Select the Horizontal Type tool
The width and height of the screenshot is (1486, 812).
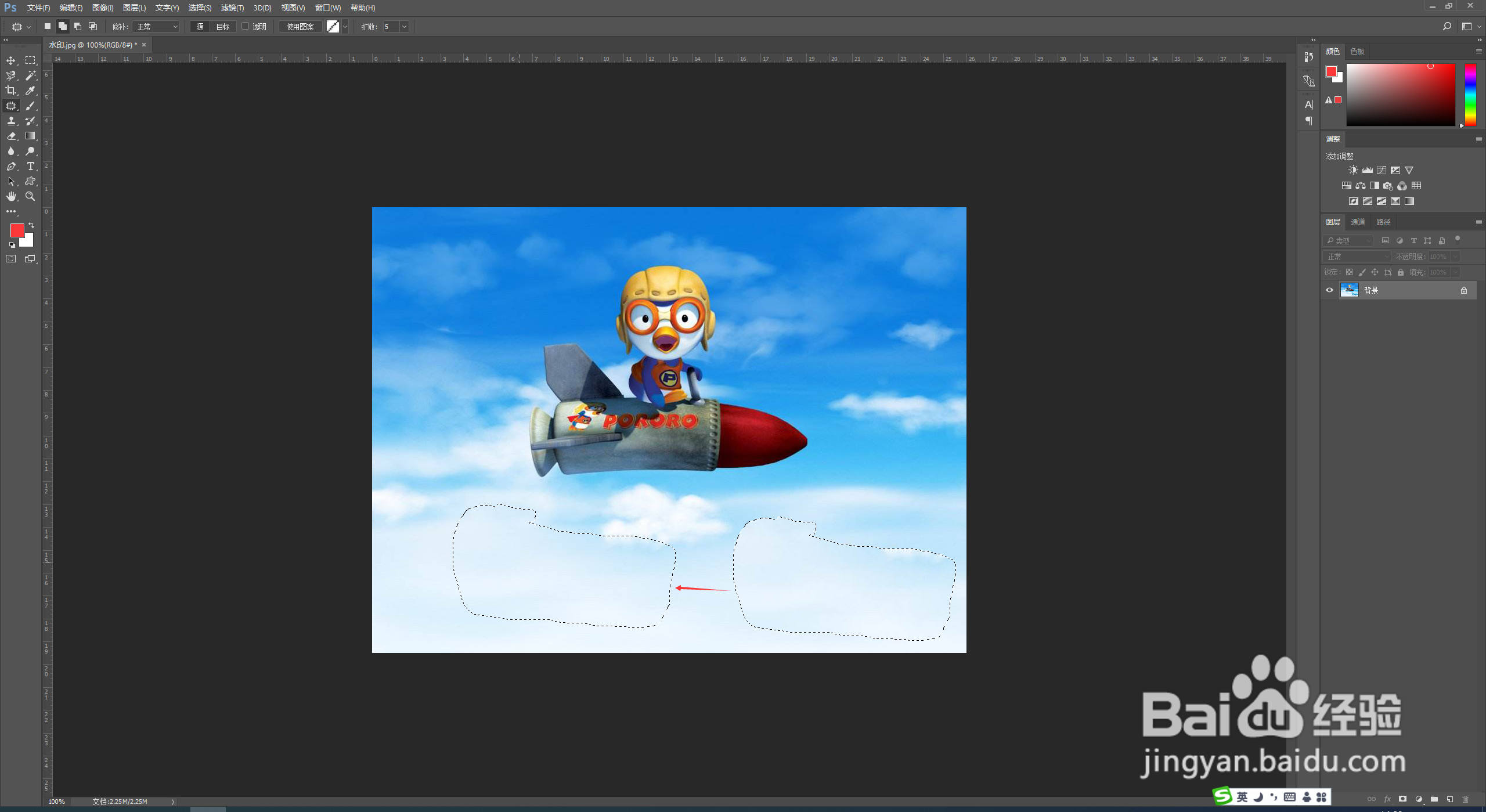[x=31, y=166]
